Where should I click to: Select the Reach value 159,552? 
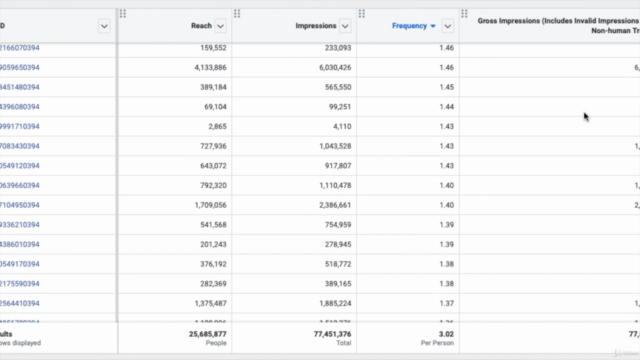pos(213,48)
